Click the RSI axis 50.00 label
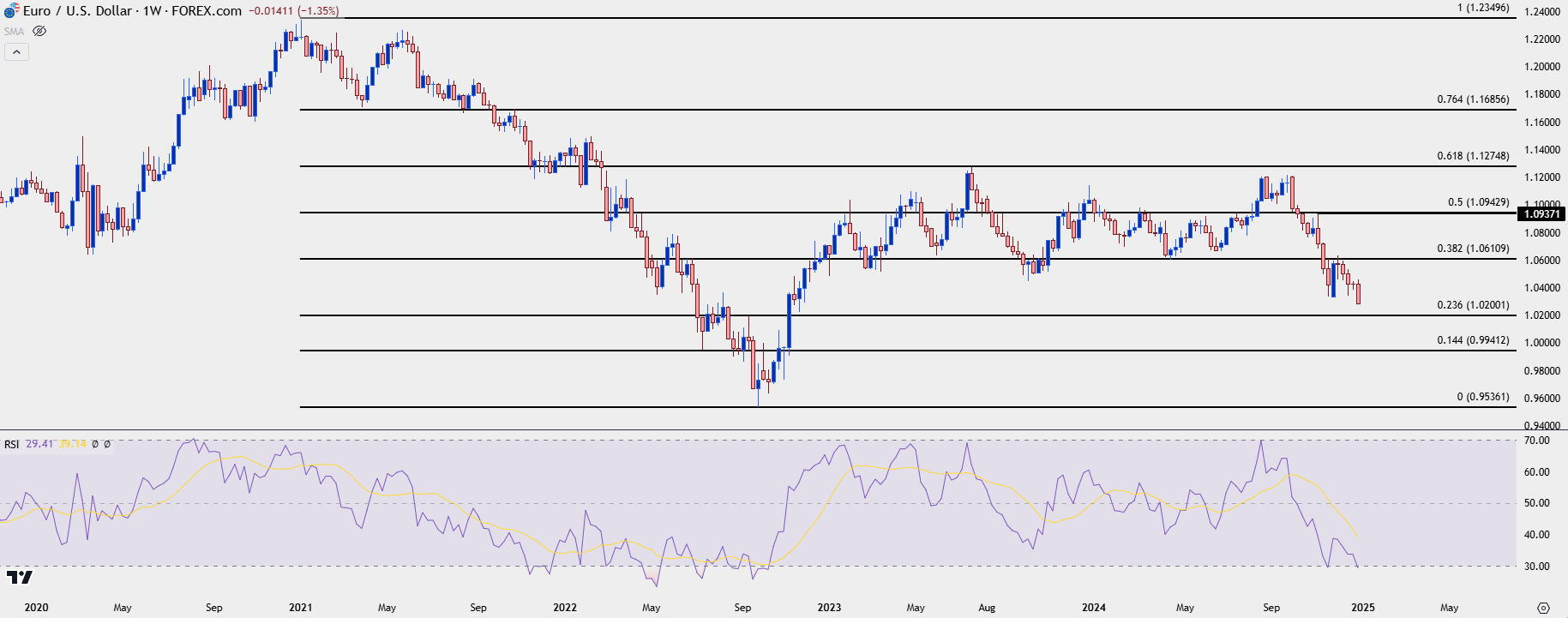 [1538, 503]
